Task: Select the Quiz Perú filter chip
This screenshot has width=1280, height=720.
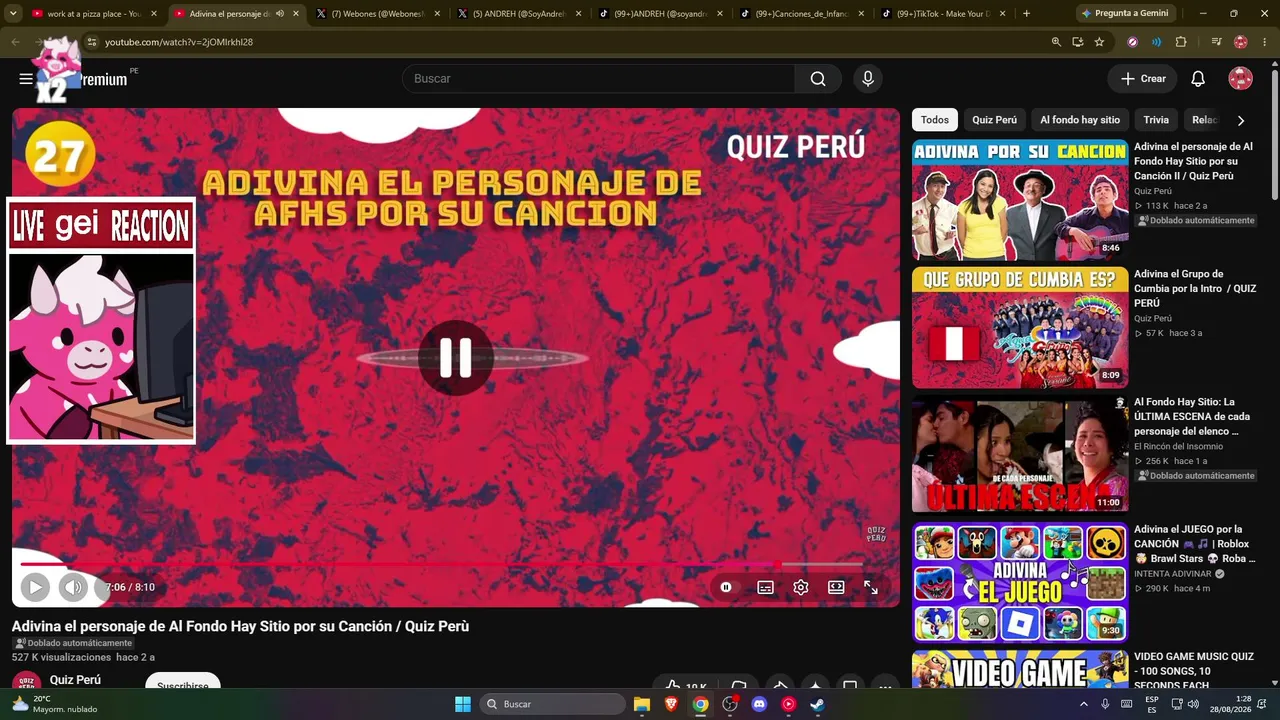Action: point(994,120)
